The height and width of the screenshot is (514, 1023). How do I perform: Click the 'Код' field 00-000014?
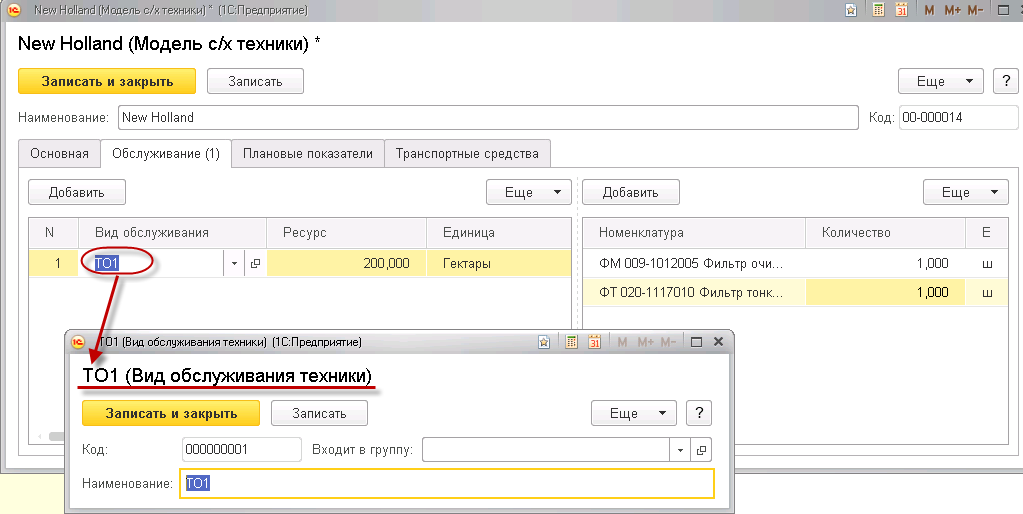tap(958, 118)
